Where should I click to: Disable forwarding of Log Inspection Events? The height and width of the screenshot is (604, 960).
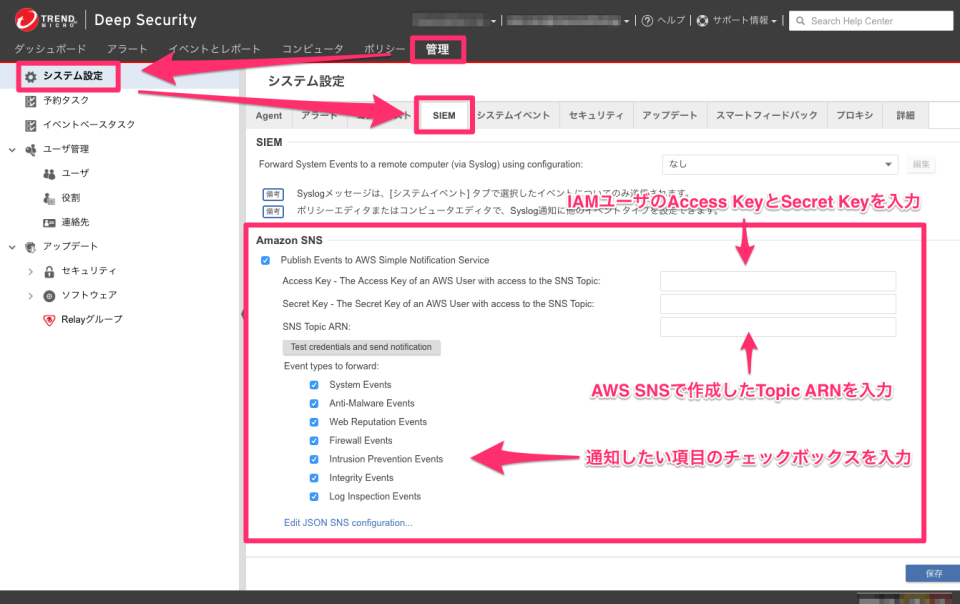[x=313, y=496]
